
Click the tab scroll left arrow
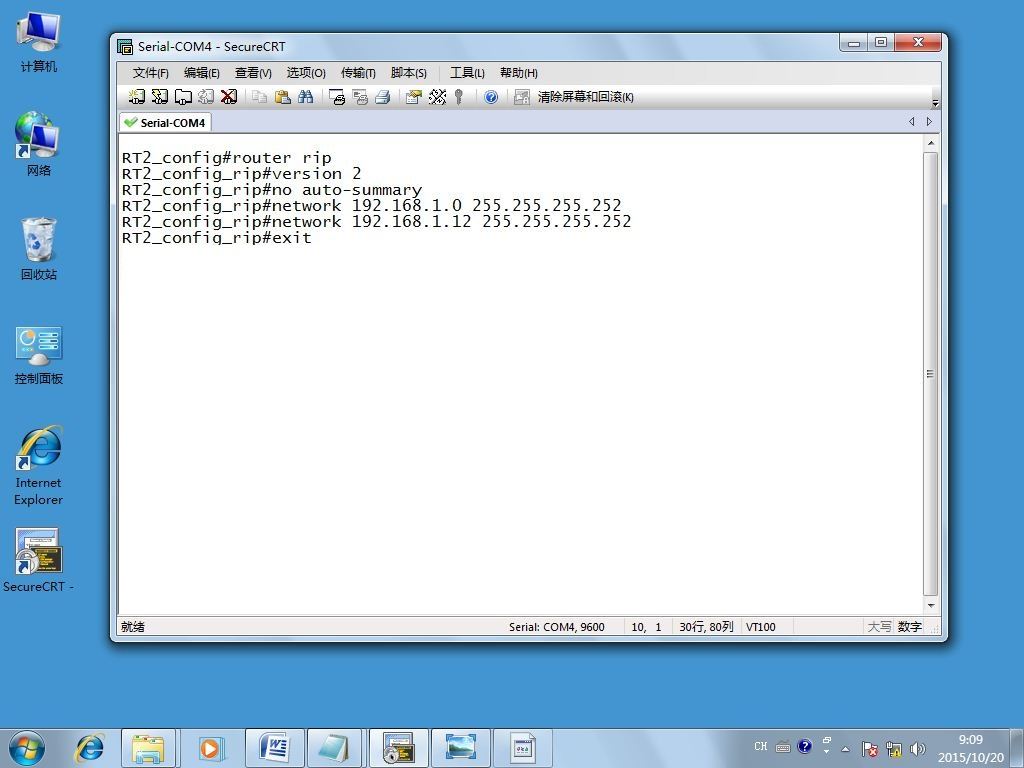[912, 121]
